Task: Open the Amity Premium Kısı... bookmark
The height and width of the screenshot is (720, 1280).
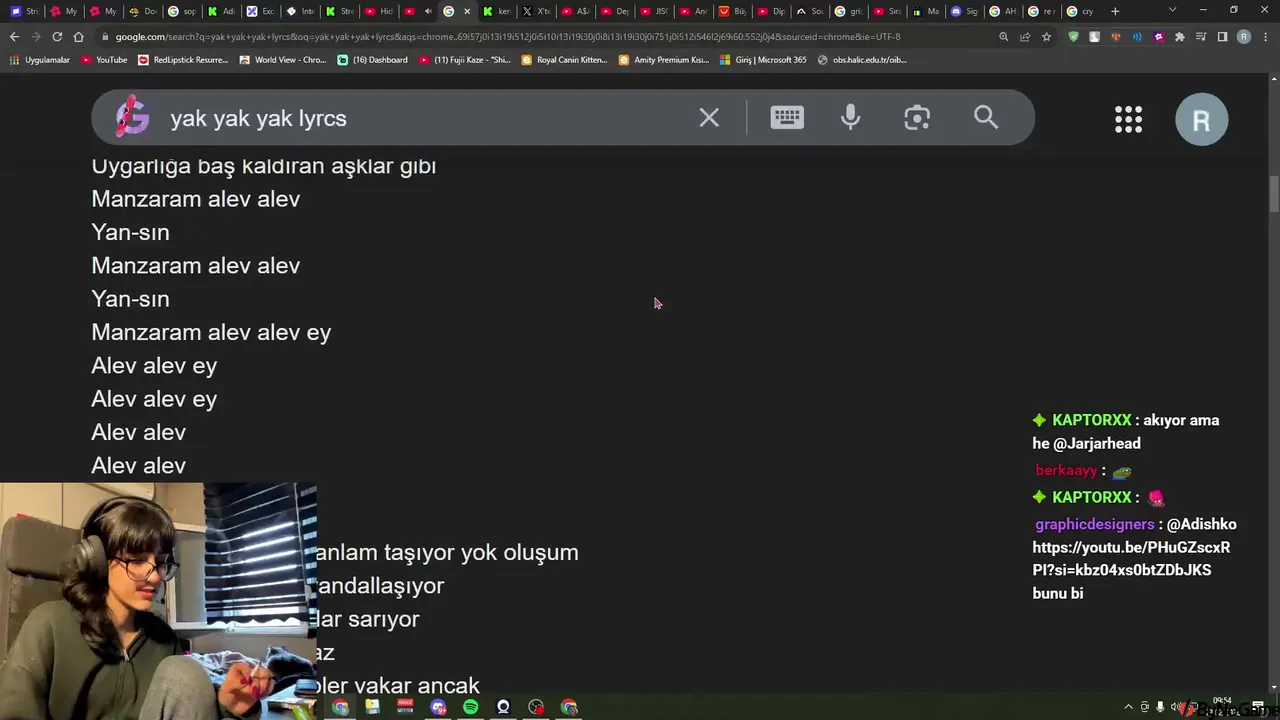Action: [x=663, y=60]
